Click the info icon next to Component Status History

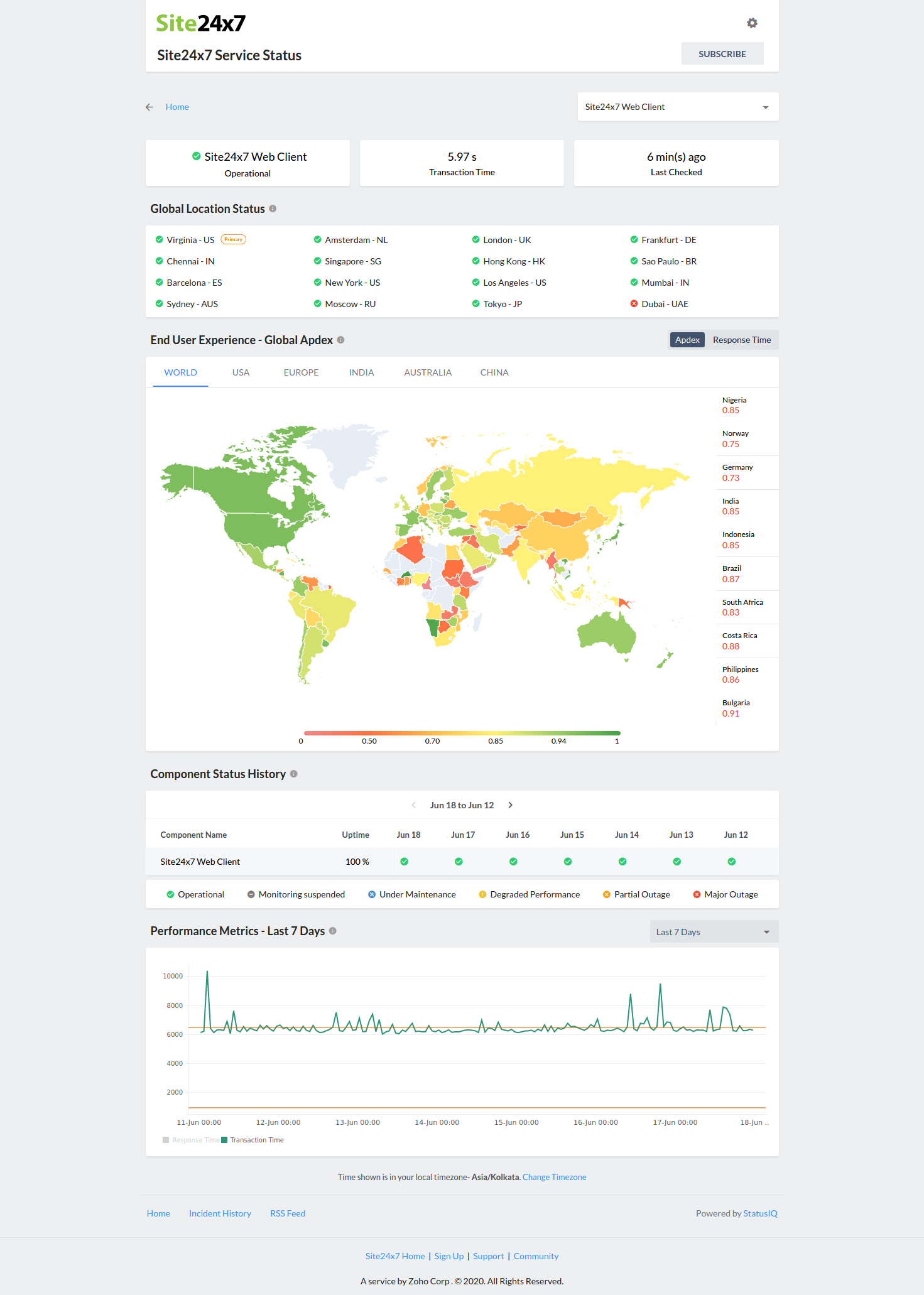[x=293, y=774]
